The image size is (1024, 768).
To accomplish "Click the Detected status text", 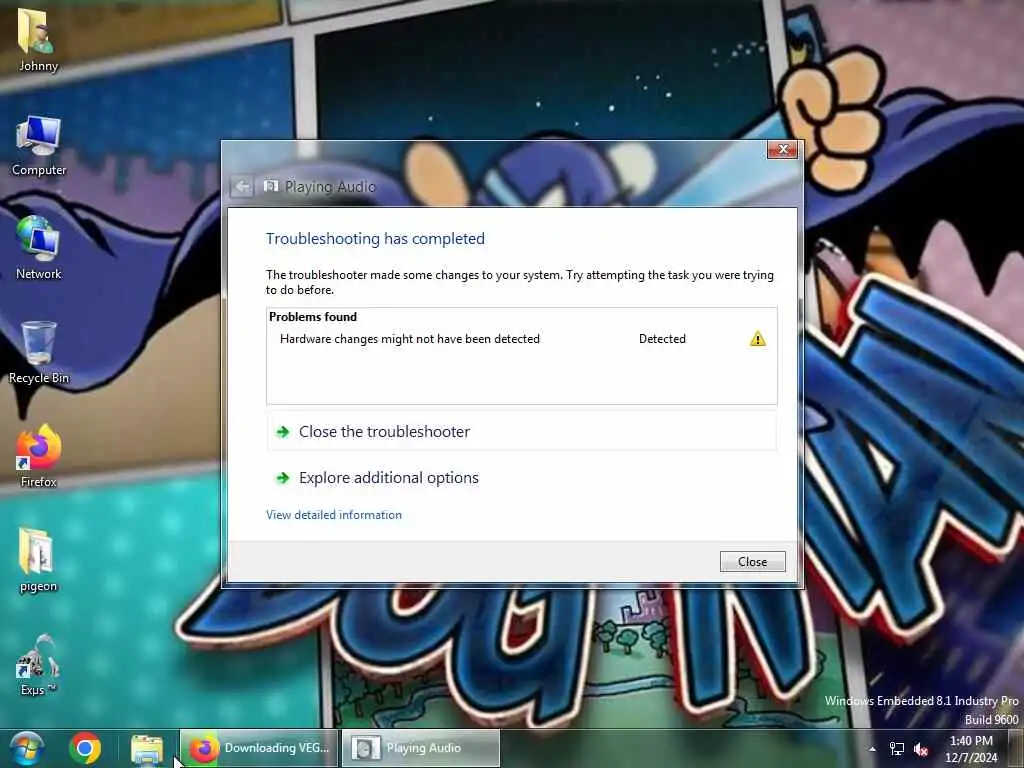I will click(662, 339).
